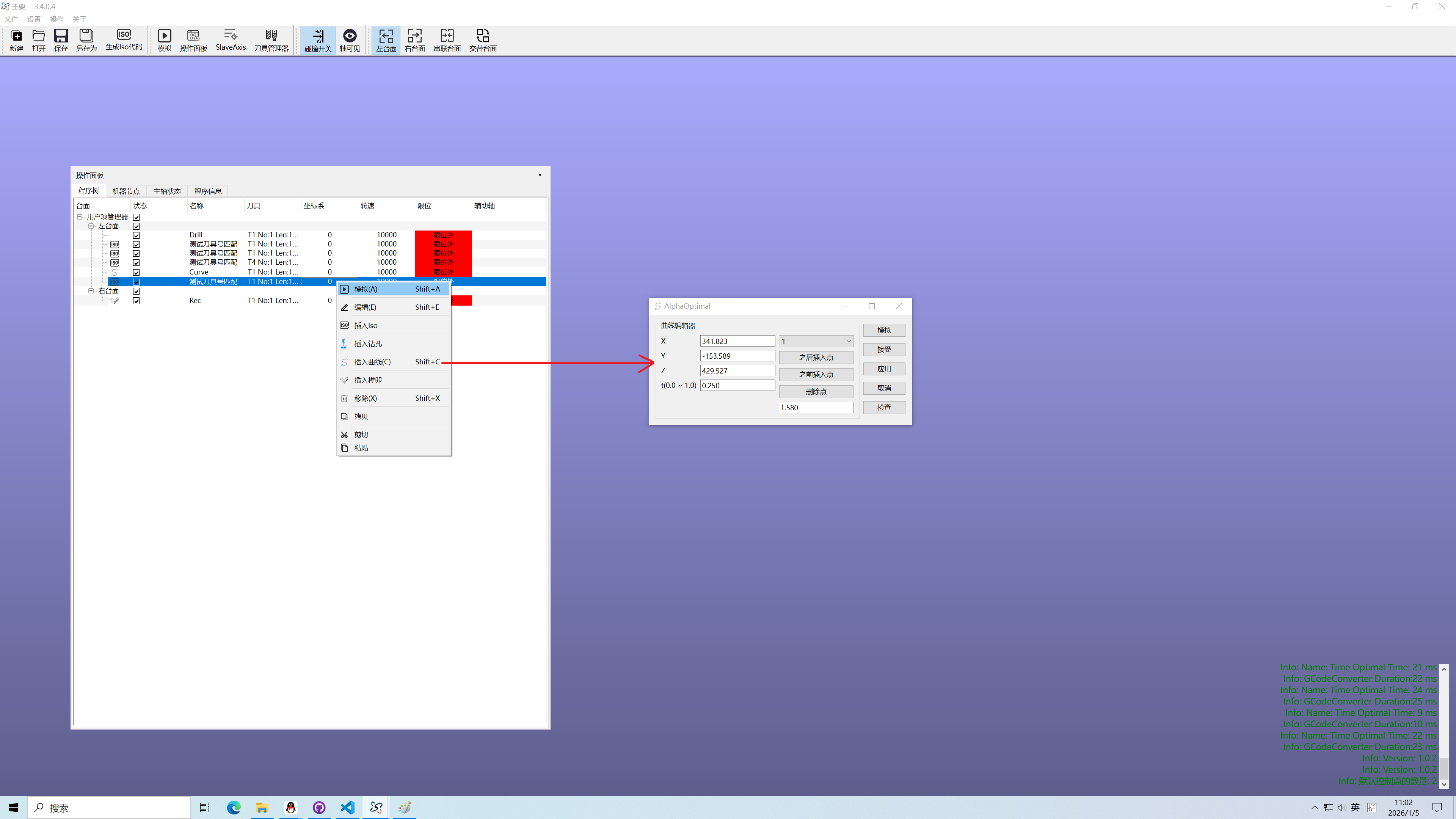Open the point index dropdown showing 1

coord(816,341)
